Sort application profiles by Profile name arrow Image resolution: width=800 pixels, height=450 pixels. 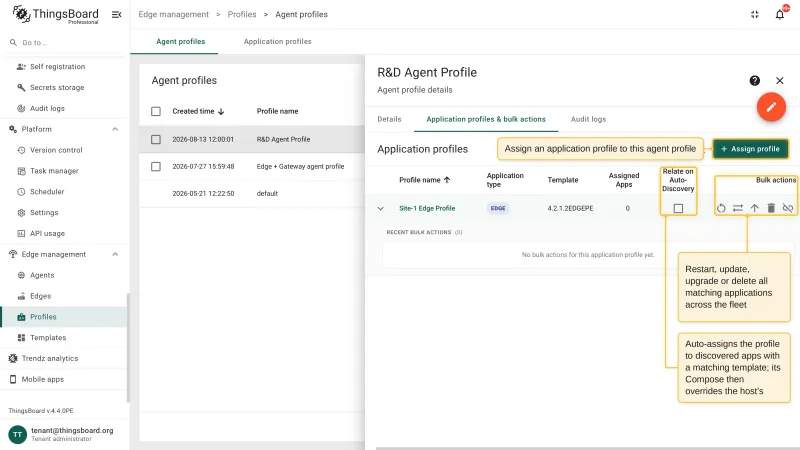(x=447, y=180)
